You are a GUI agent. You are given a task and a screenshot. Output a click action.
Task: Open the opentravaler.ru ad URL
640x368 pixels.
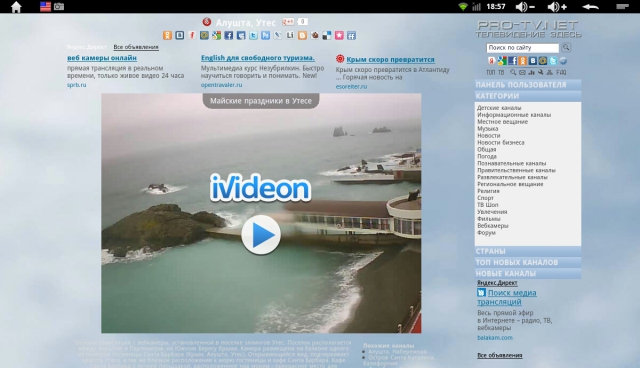pyautogui.click(x=221, y=85)
